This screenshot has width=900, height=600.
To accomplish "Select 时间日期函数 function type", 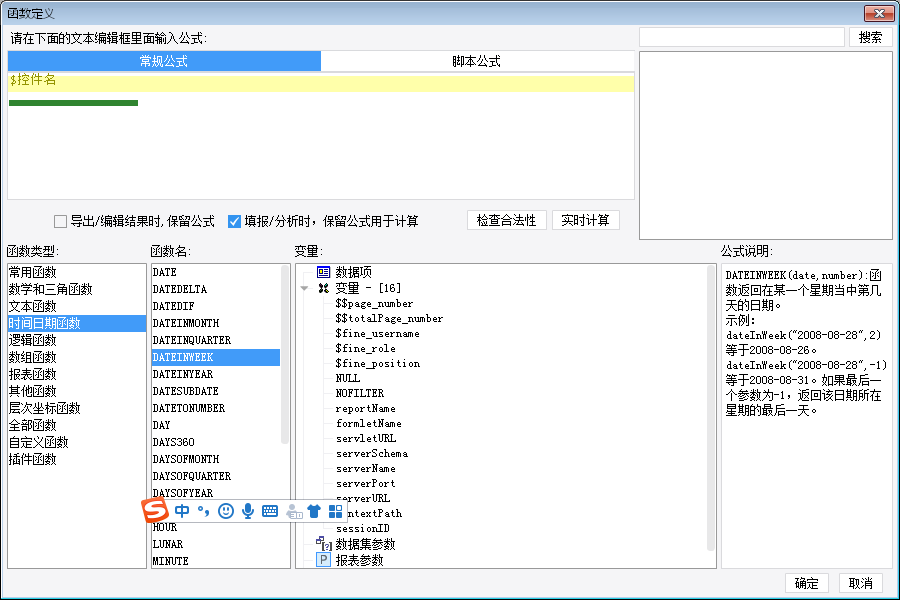I will [x=76, y=323].
